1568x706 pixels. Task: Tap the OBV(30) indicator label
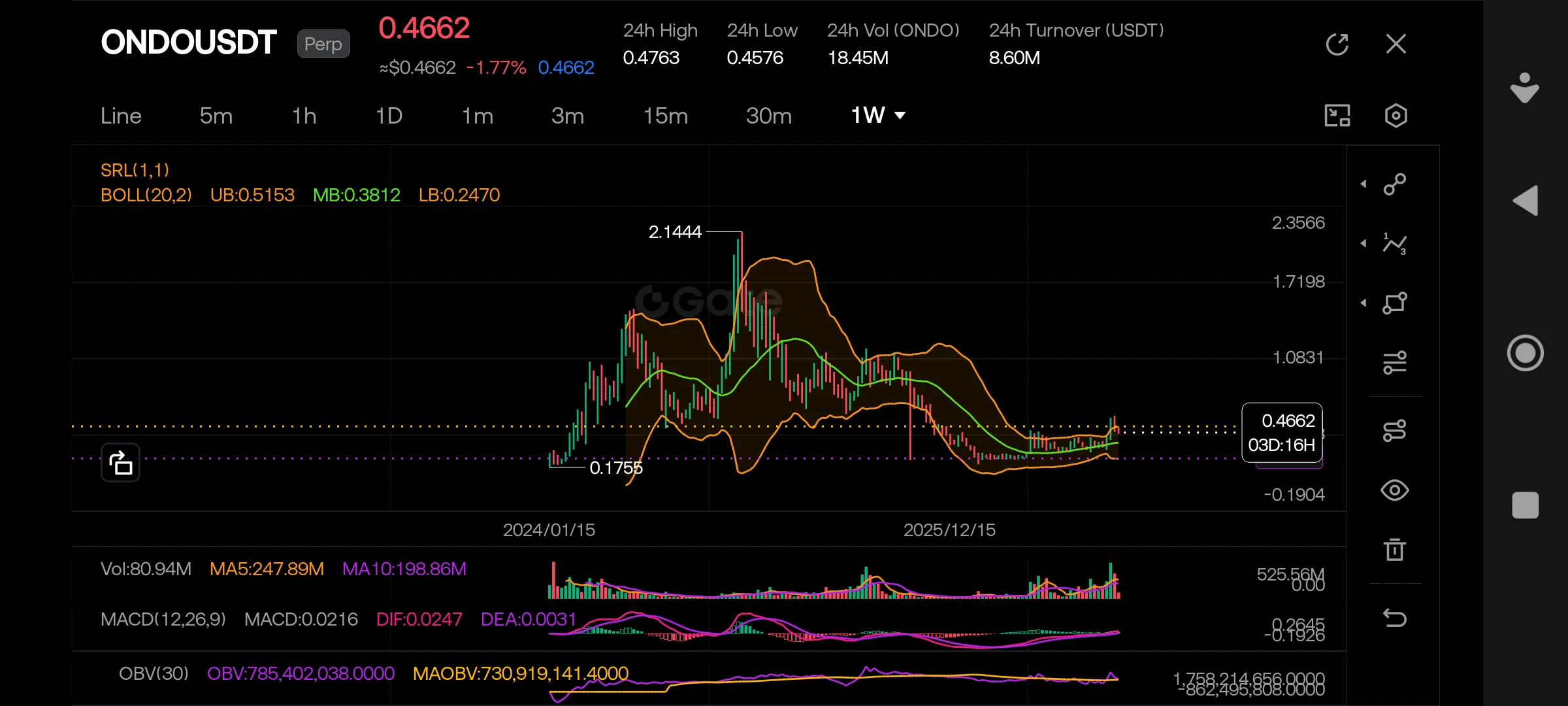154,673
